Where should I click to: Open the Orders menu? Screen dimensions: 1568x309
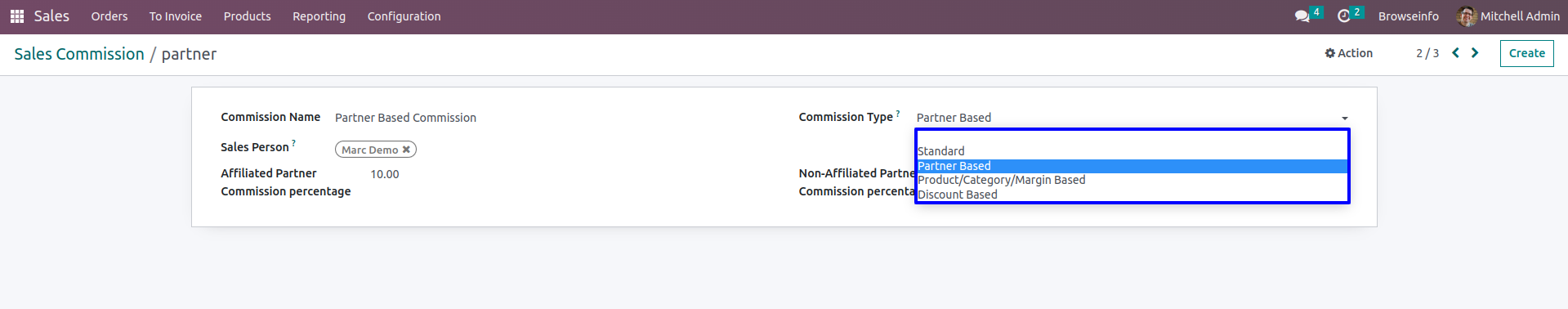109,16
